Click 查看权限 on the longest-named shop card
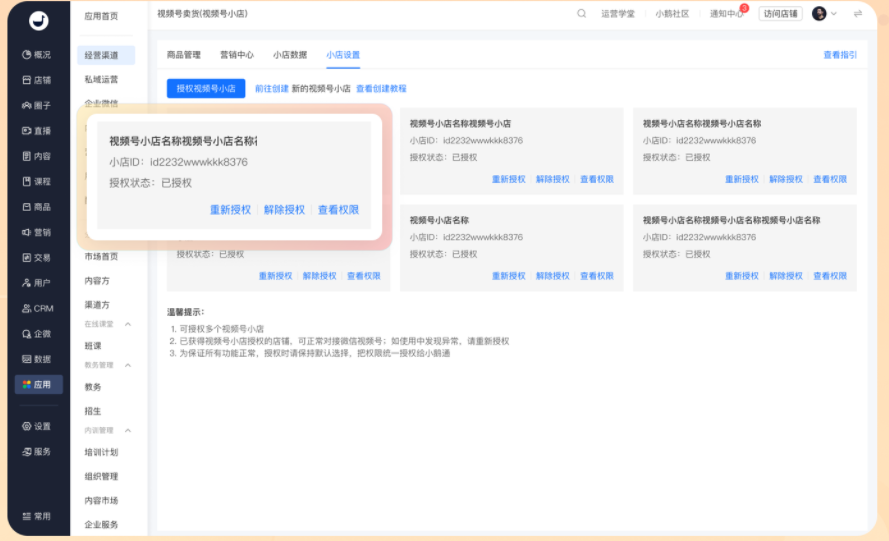This screenshot has height=541, width=889. tap(830, 276)
